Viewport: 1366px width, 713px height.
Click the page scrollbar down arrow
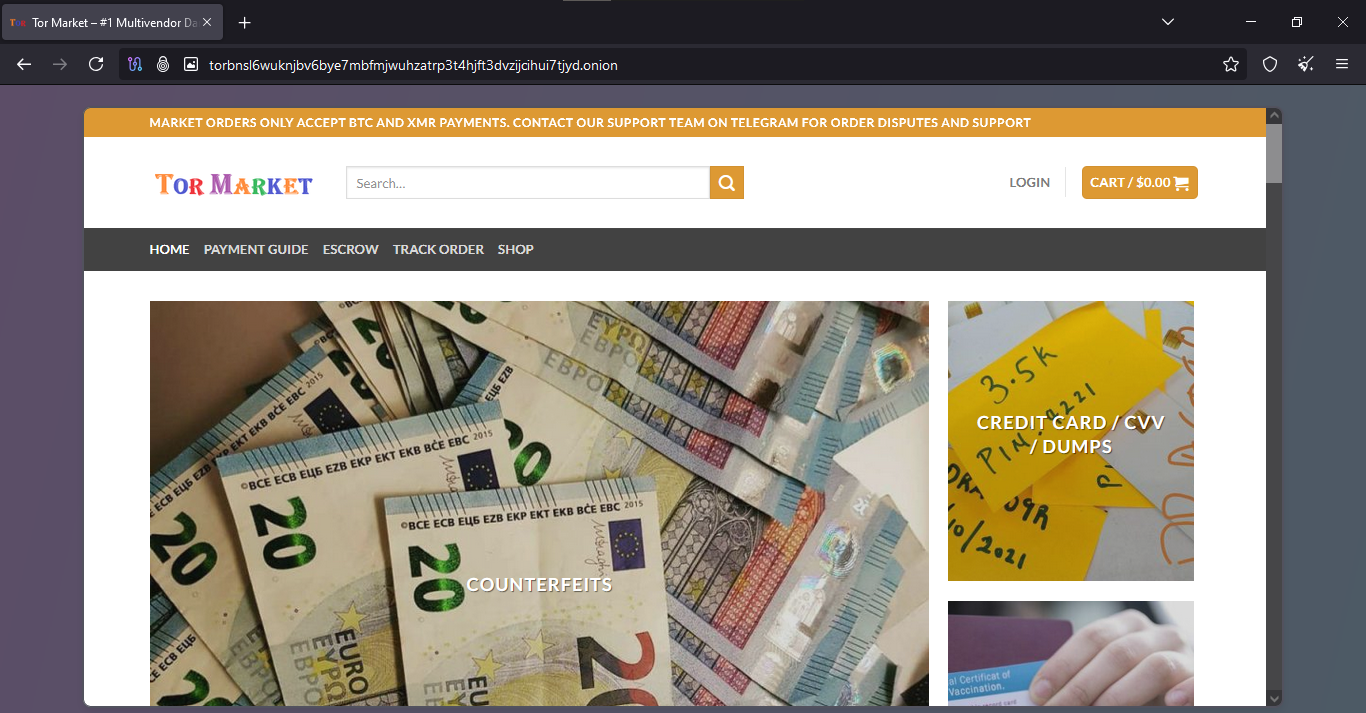(1274, 698)
